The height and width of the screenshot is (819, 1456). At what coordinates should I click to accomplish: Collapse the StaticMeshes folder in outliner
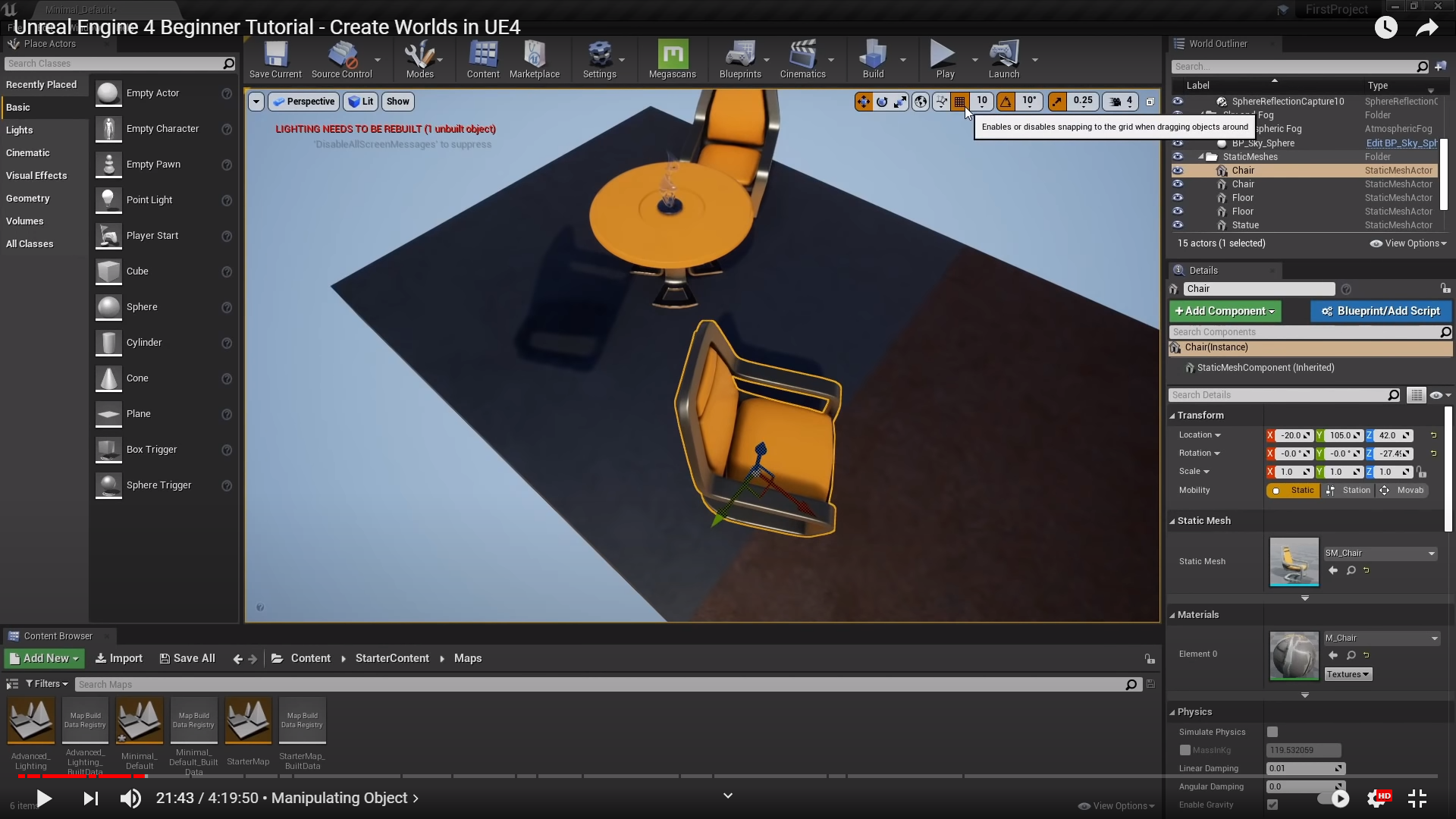[1201, 157]
